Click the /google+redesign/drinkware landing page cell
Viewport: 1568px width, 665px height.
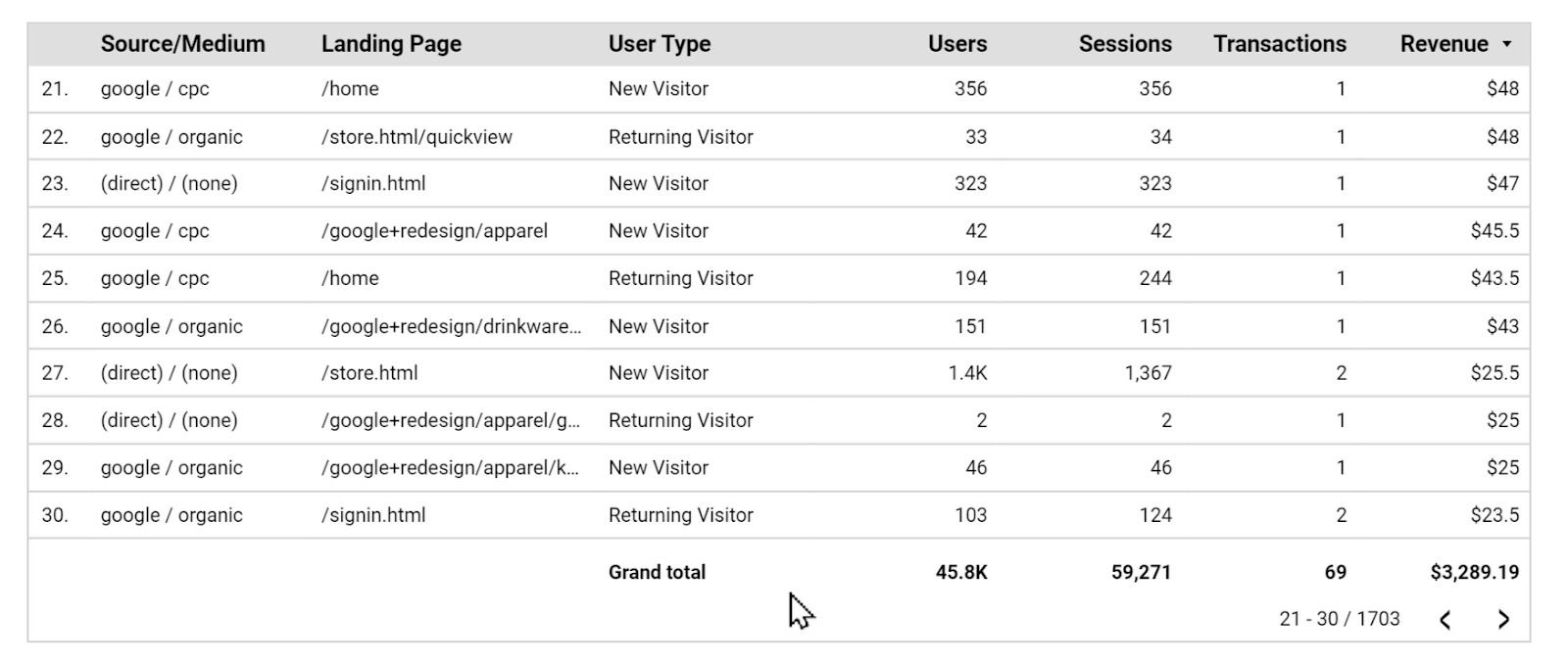click(451, 326)
